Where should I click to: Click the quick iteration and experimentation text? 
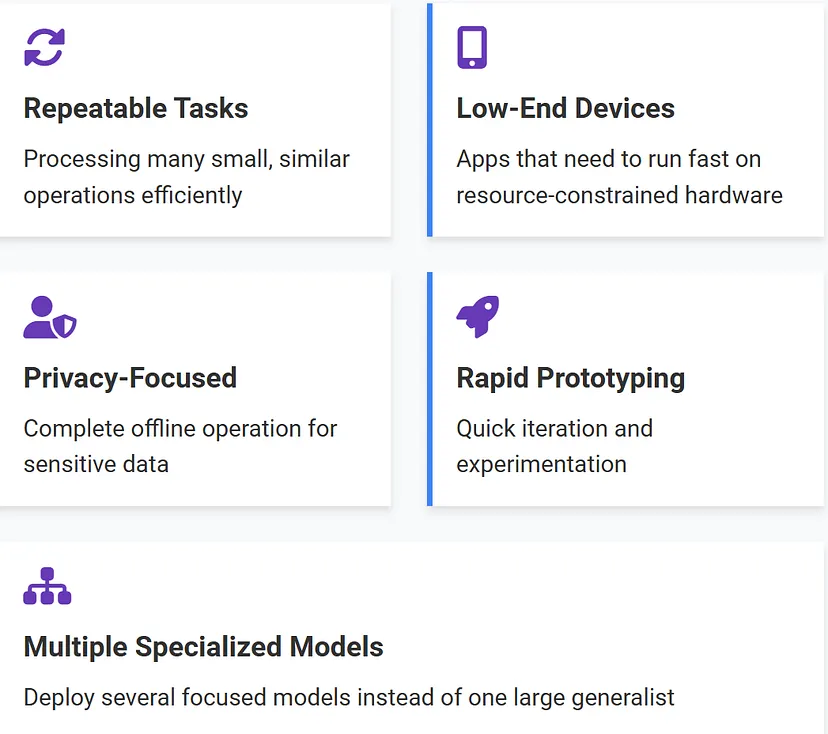pyautogui.click(x=554, y=446)
